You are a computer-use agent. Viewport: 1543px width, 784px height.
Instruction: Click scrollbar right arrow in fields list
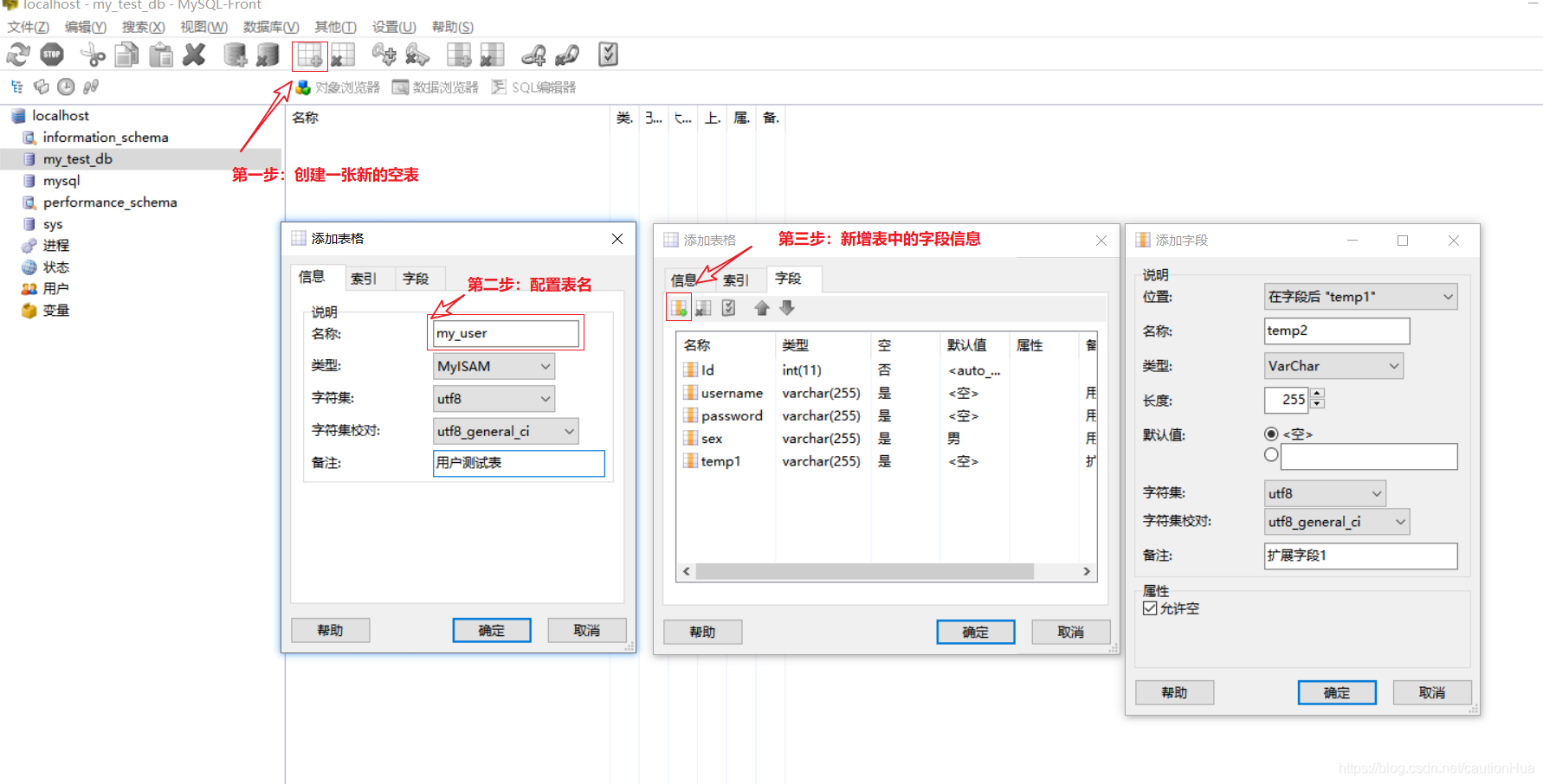1087,571
